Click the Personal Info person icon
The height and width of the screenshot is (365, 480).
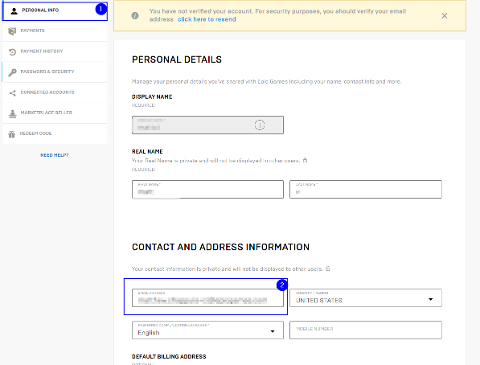point(14,11)
